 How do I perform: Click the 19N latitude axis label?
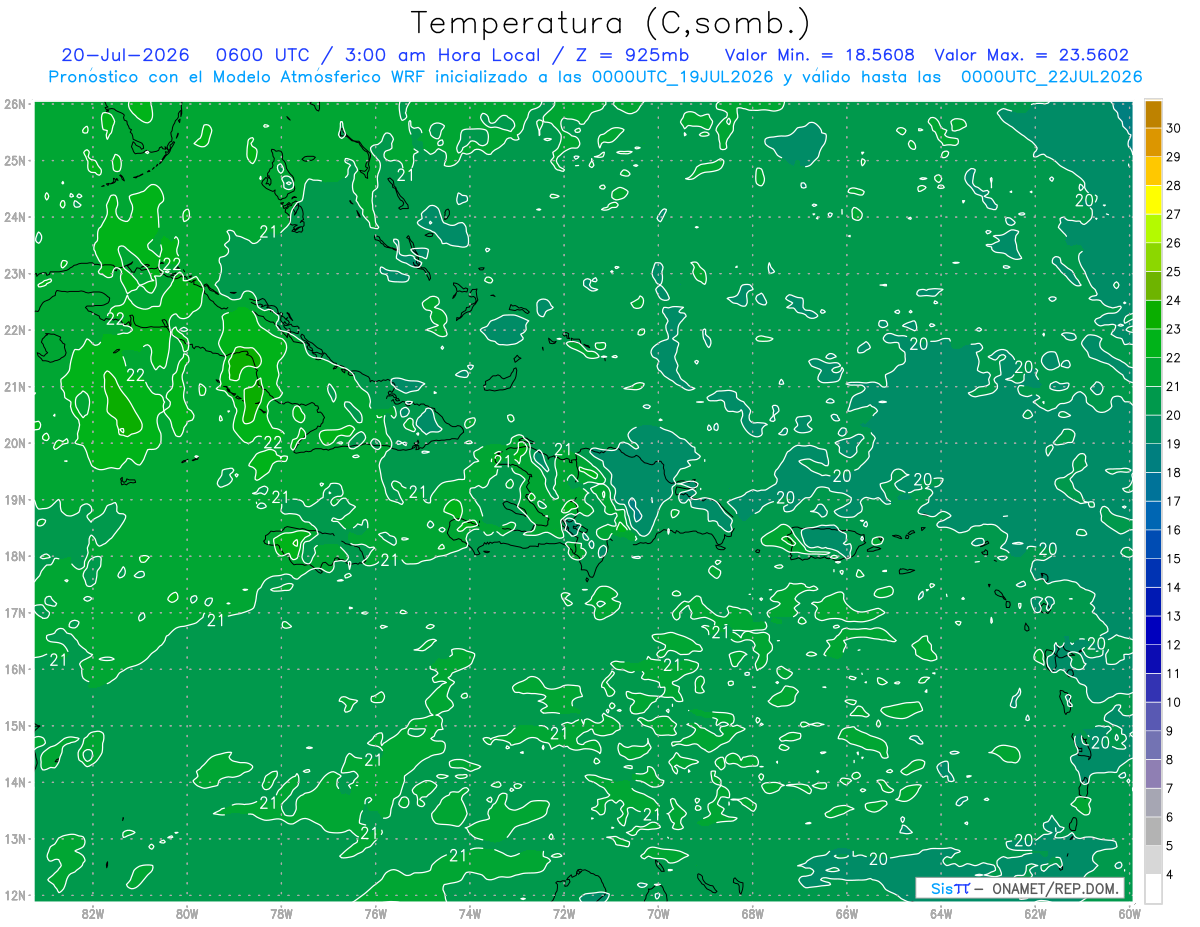click(15, 499)
